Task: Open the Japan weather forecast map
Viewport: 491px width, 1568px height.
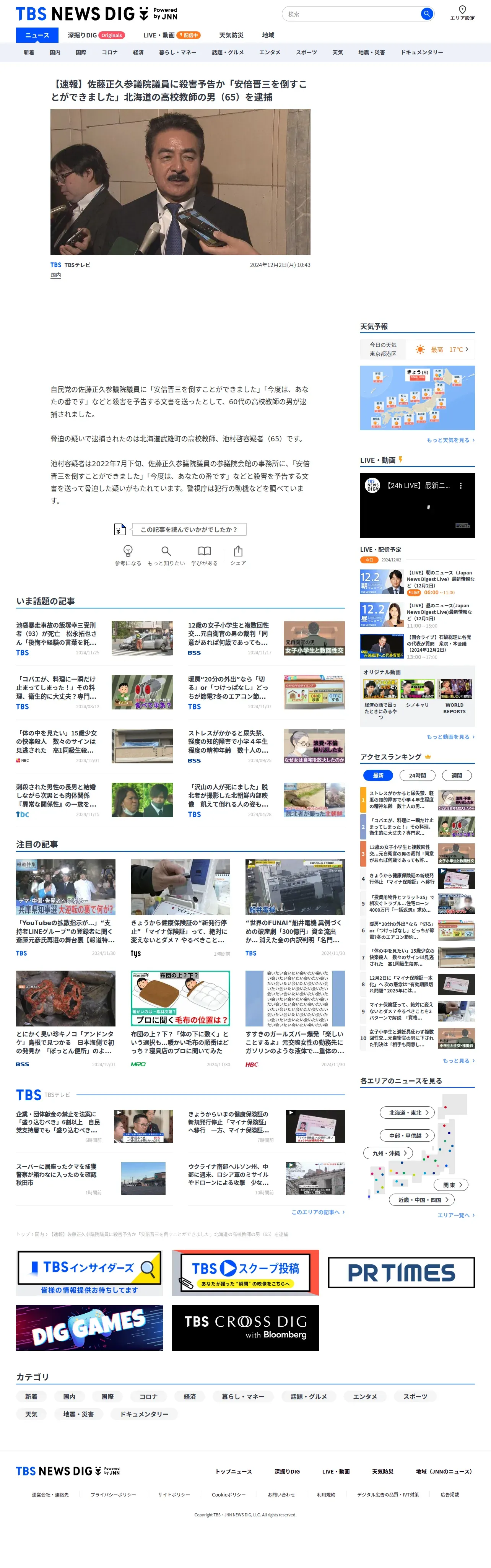Action: [417, 397]
